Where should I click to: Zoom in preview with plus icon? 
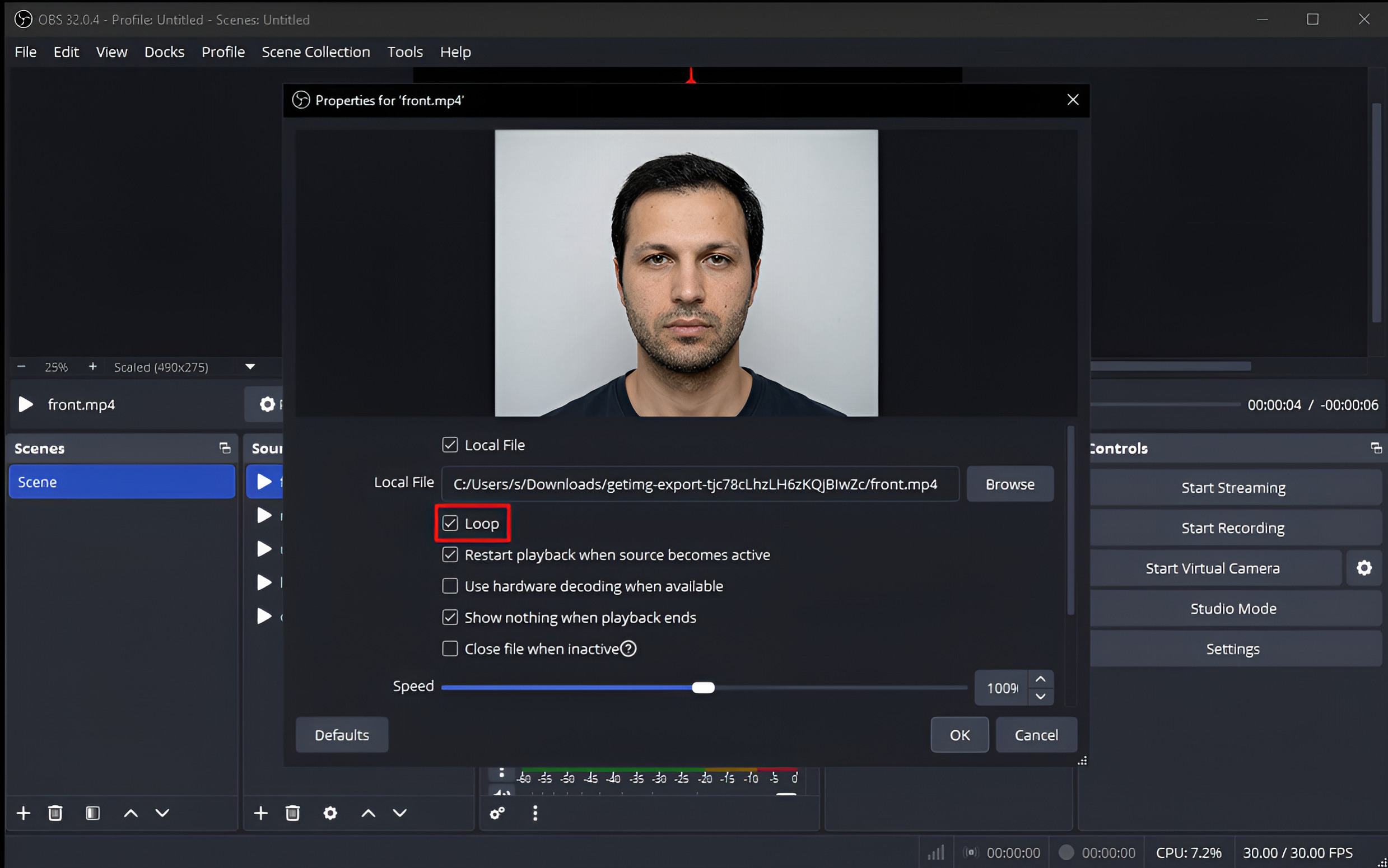92,367
